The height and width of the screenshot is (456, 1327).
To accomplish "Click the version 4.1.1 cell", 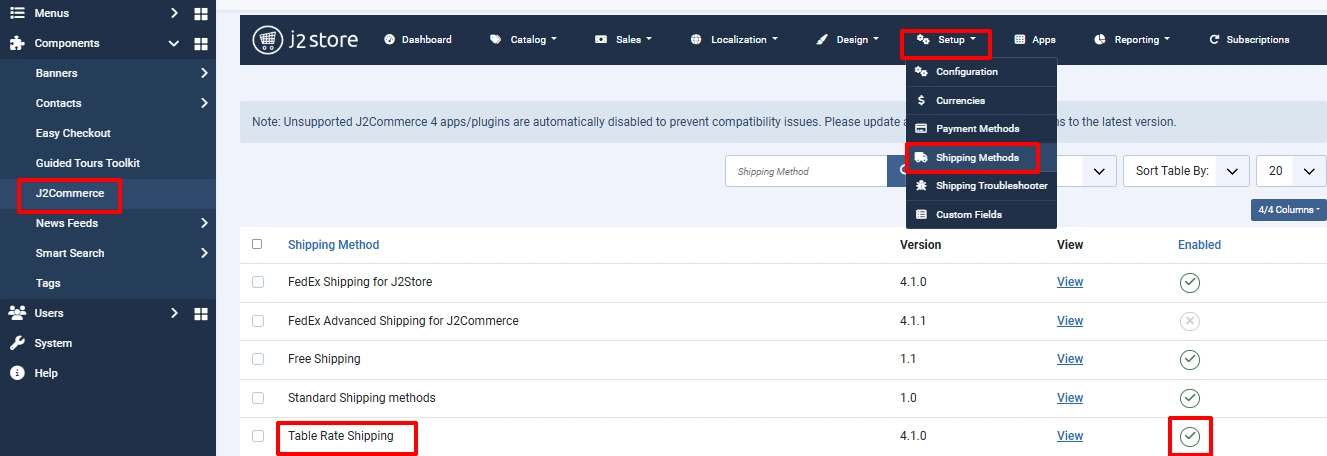I will click(x=914, y=321).
